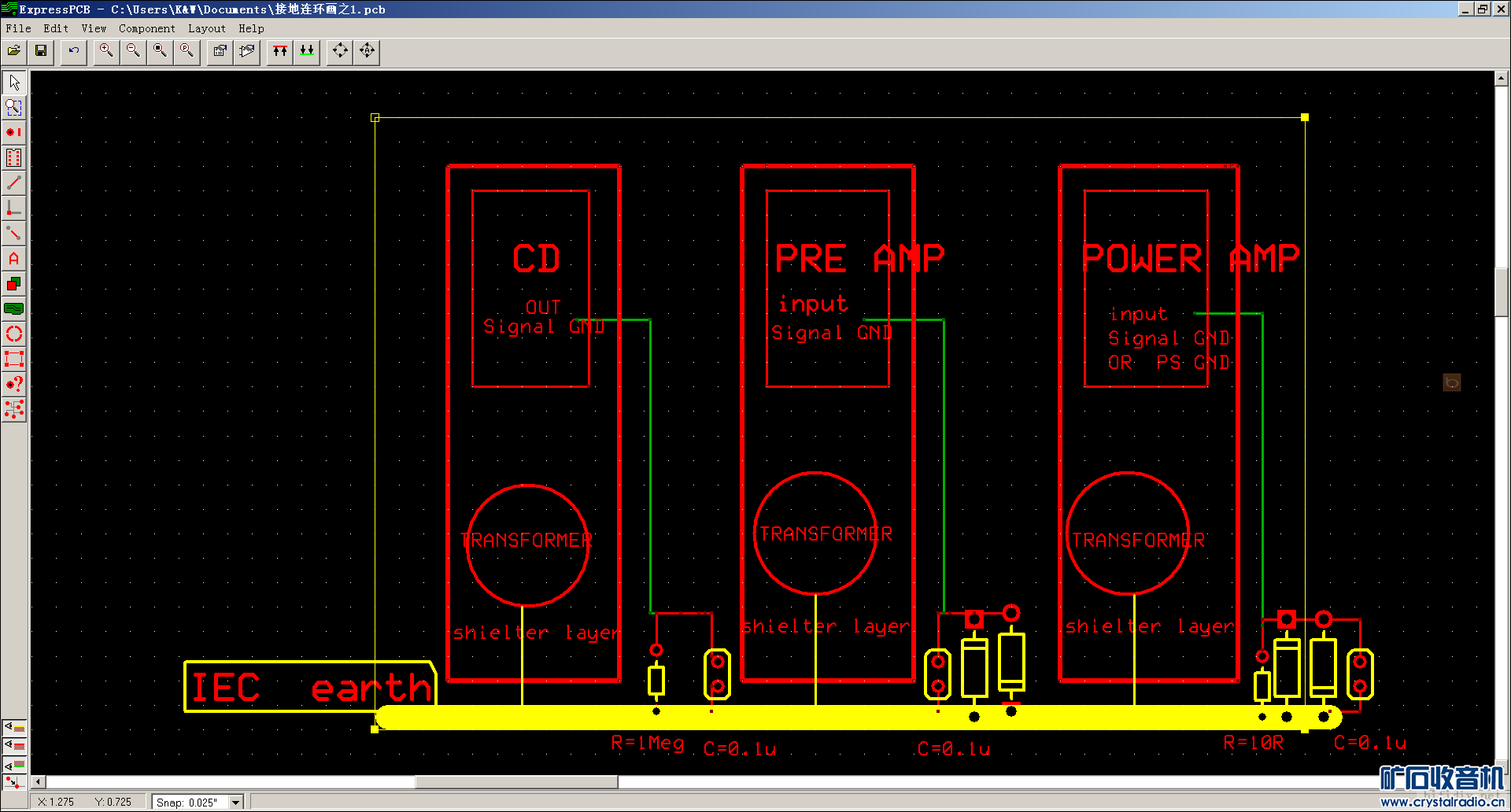Select the IEC earth label text
The height and width of the screenshot is (812, 1511).
pos(312,687)
